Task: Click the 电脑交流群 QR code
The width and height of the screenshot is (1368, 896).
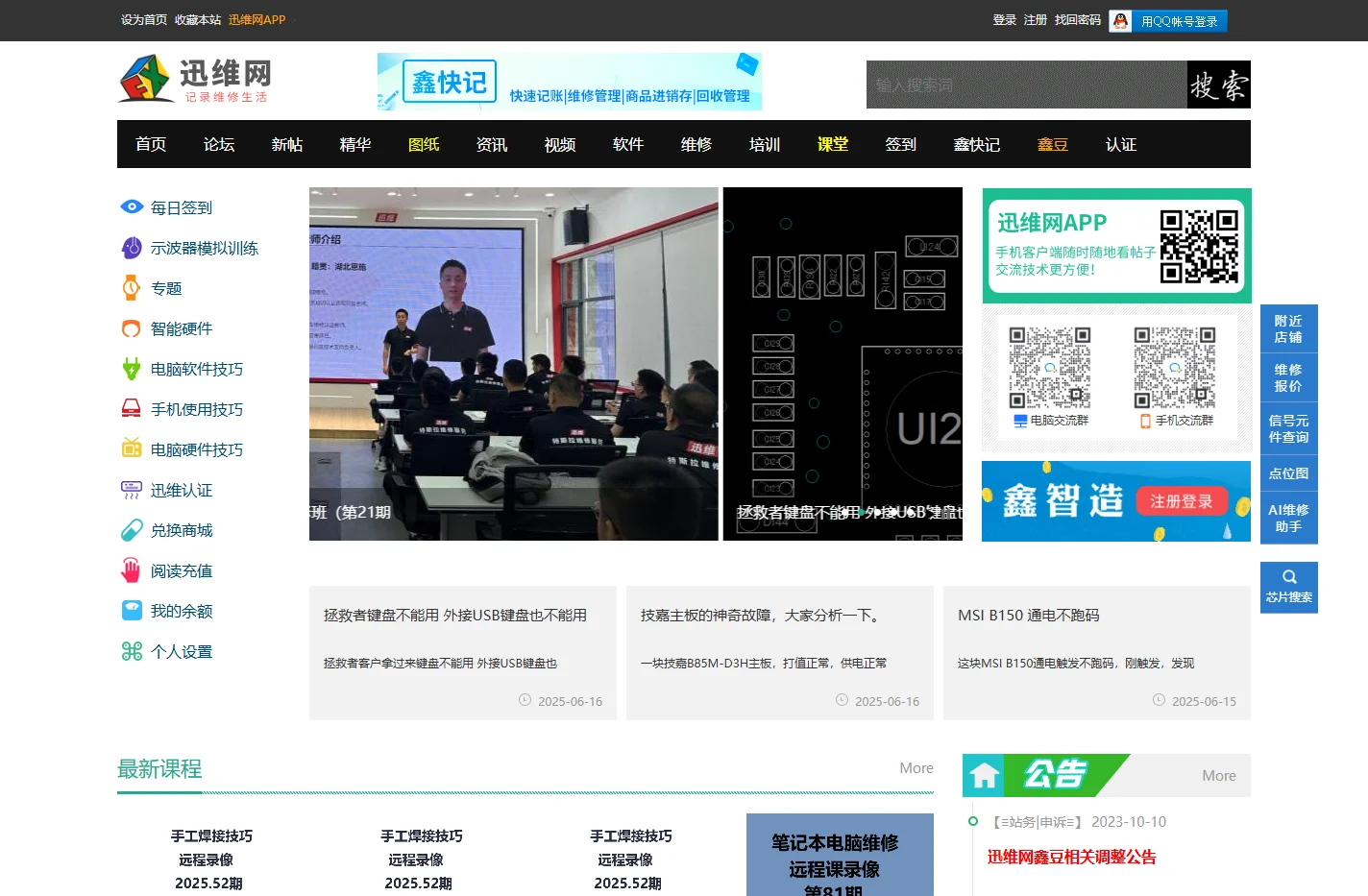Action: (x=1050, y=369)
